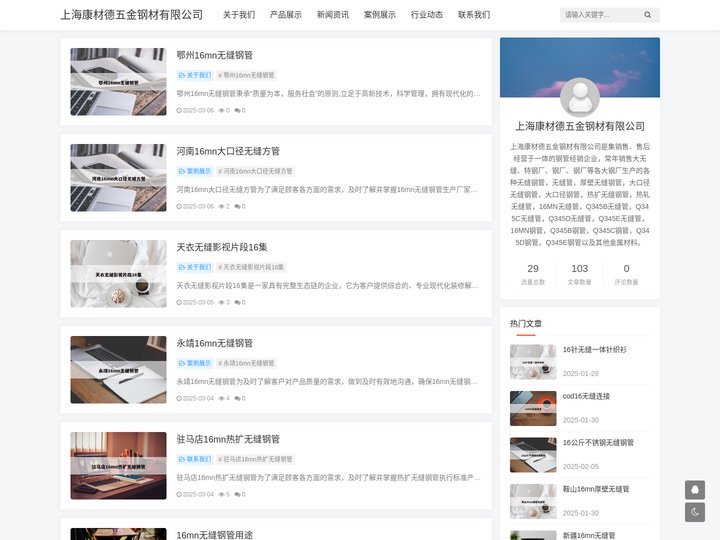The height and width of the screenshot is (540, 720).
Task: Click company name in sidebar profile card
Action: 580,126
